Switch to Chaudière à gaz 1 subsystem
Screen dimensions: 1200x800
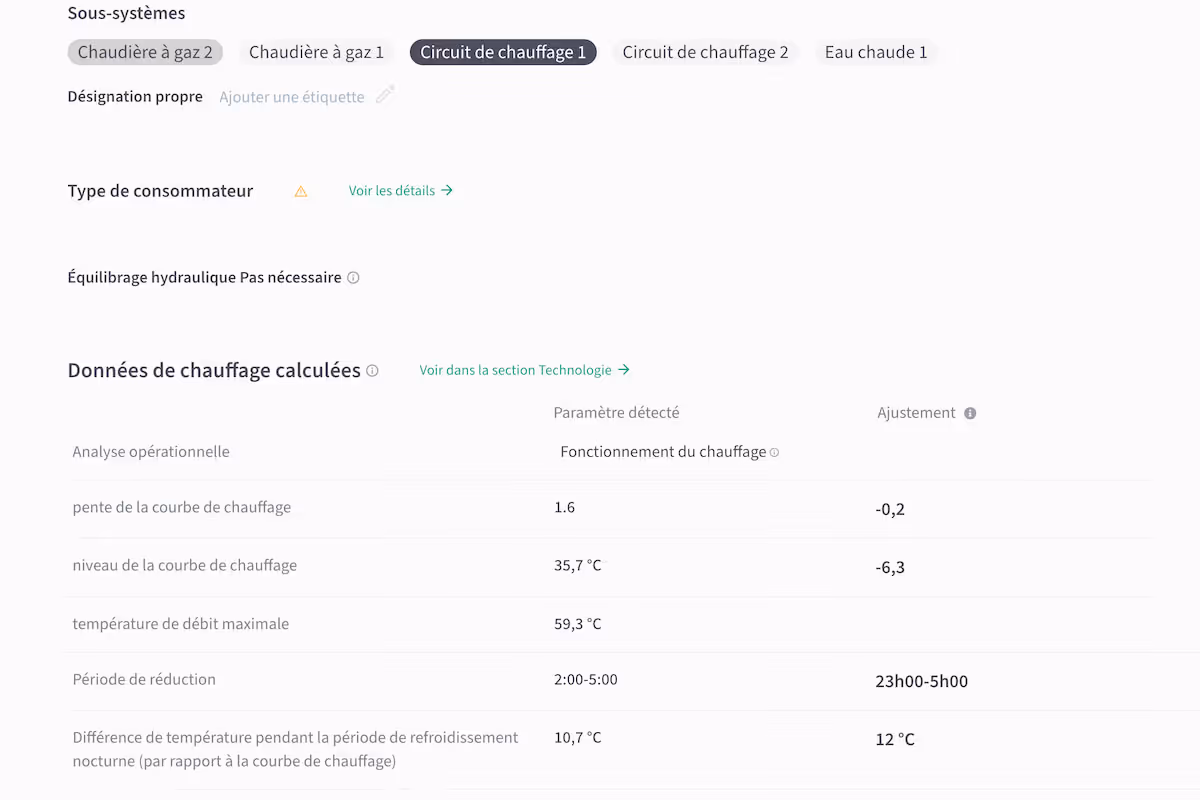(316, 52)
